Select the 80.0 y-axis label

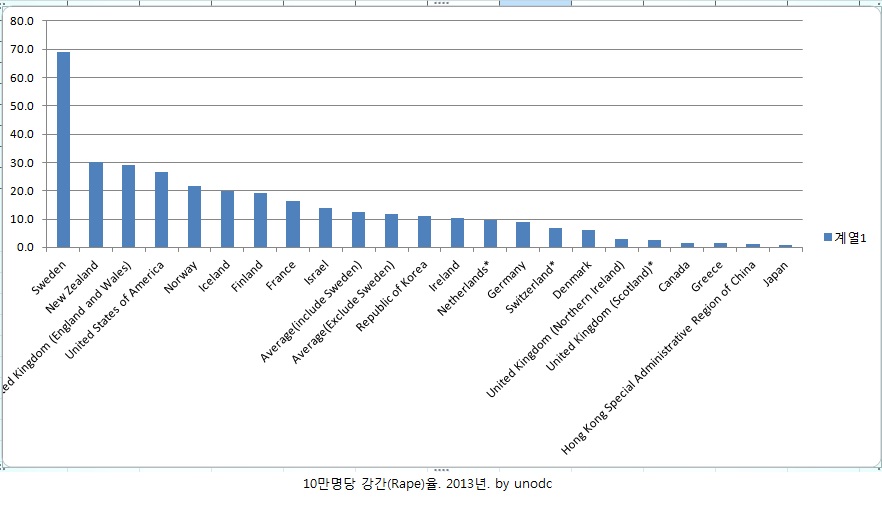[21, 21]
